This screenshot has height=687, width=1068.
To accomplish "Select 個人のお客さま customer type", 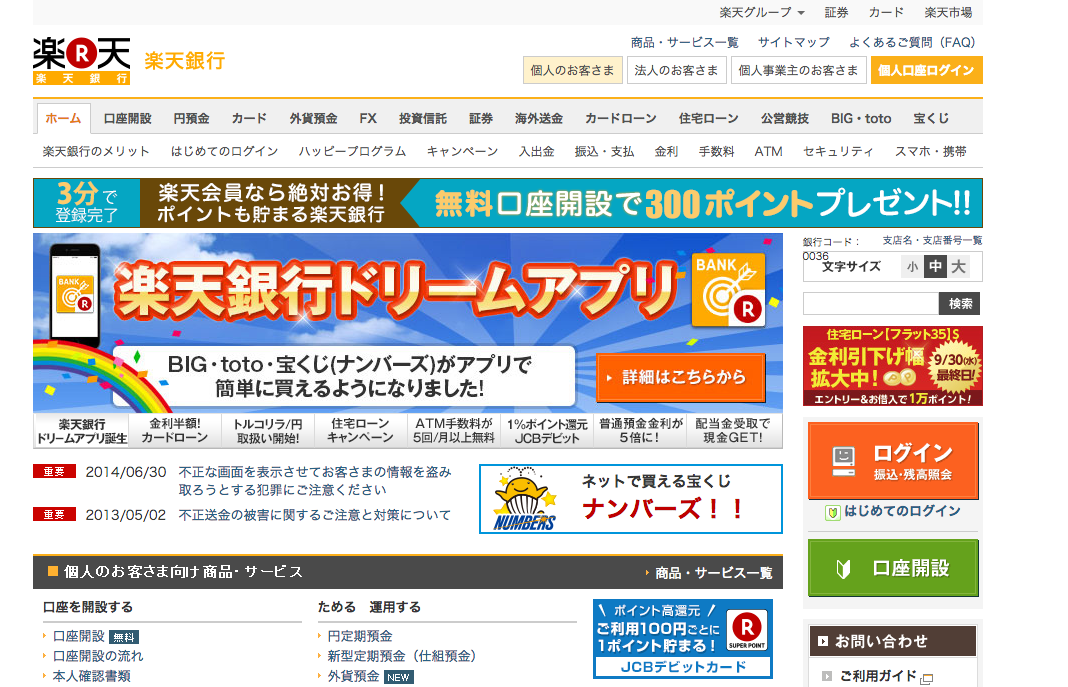I will pos(572,70).
